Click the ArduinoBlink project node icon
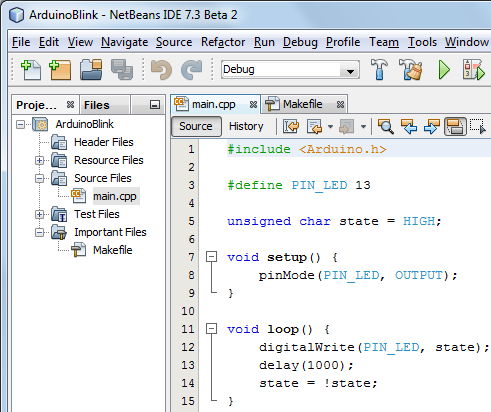This screenshot has width=491, height=412. tap(40, 124)
